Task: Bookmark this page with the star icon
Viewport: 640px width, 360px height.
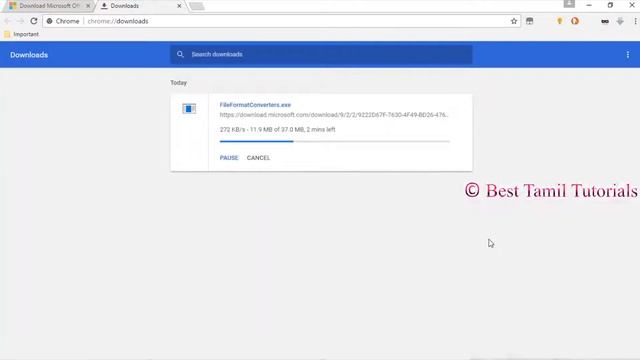Action: 514,21
